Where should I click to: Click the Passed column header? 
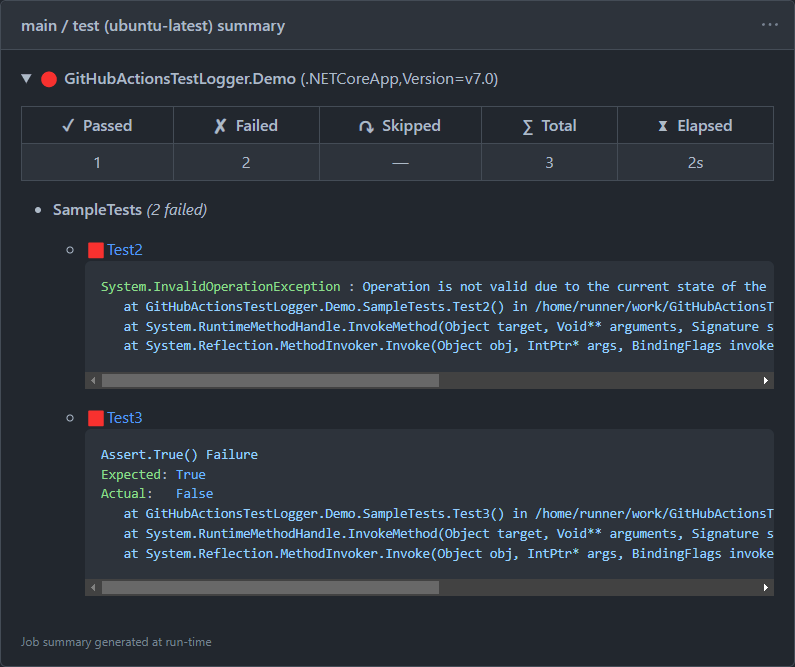[x=97, y=125]
